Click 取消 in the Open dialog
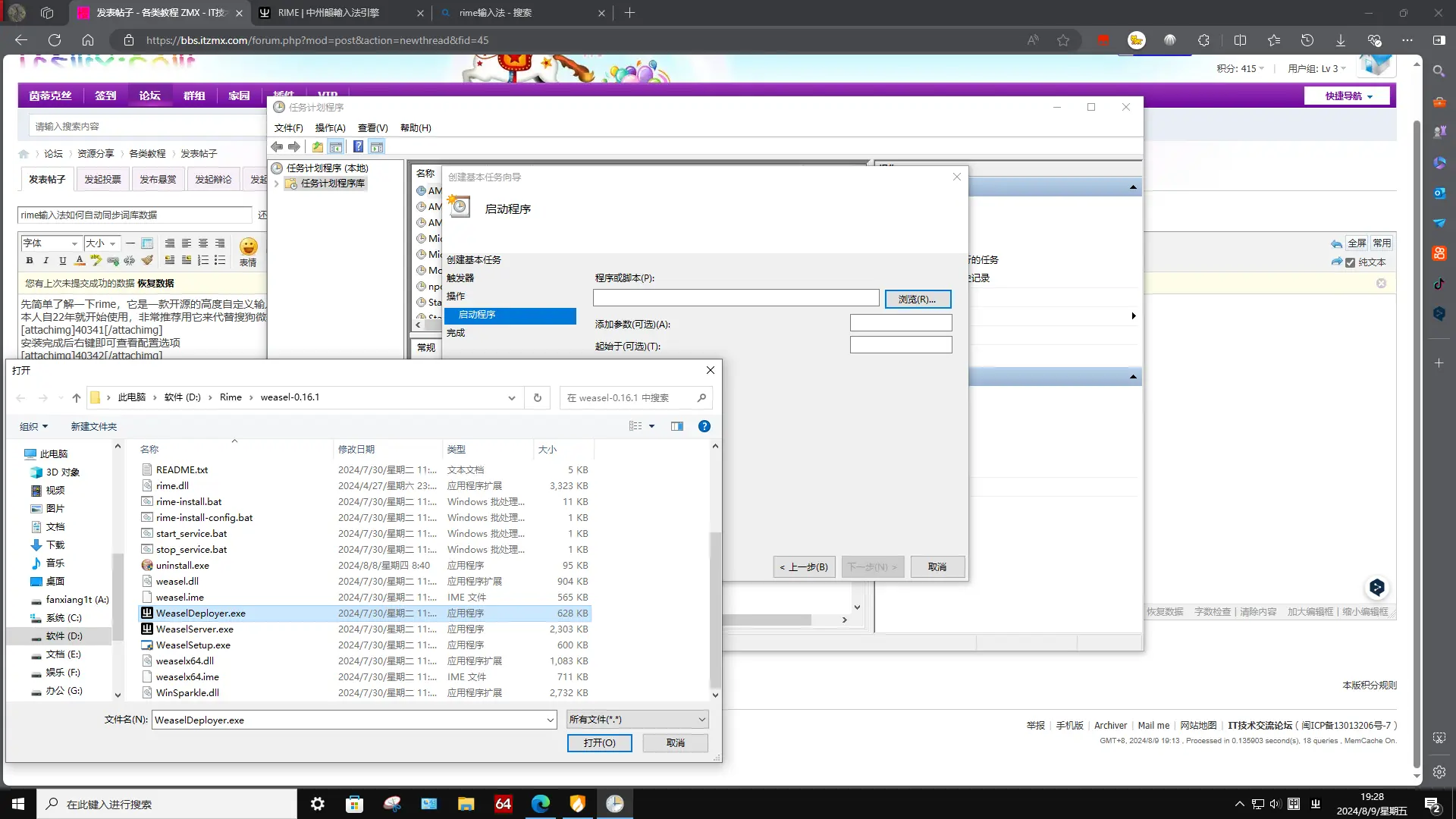Viewport: 1456px width, 819px height. click(x=676, y=743)
